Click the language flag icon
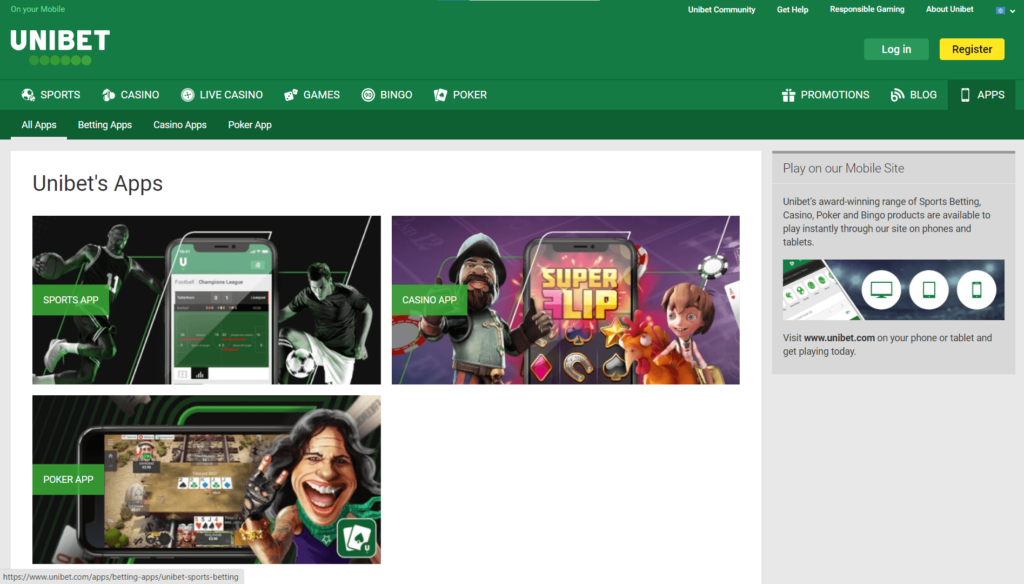 coord(1000,10)
